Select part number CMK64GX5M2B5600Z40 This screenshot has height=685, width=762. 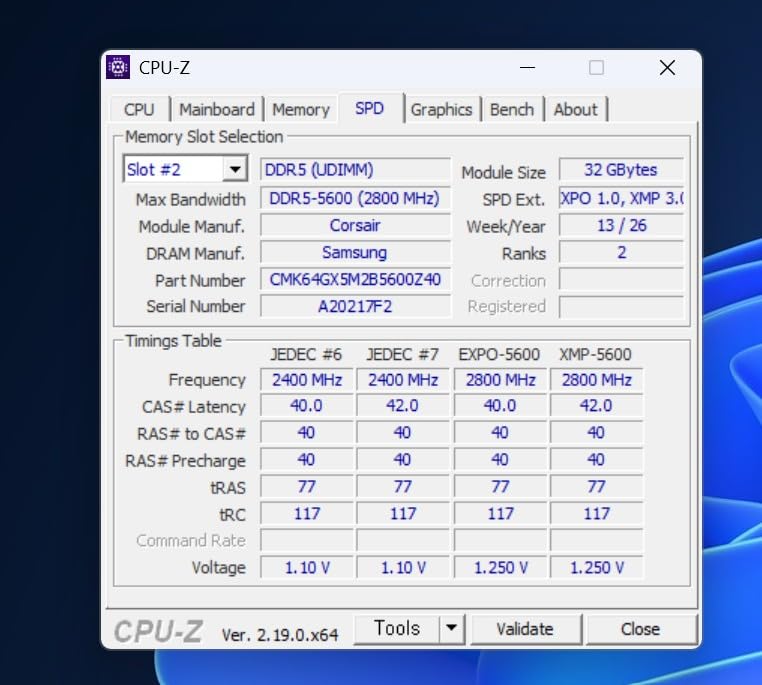[x=355, y=279]
